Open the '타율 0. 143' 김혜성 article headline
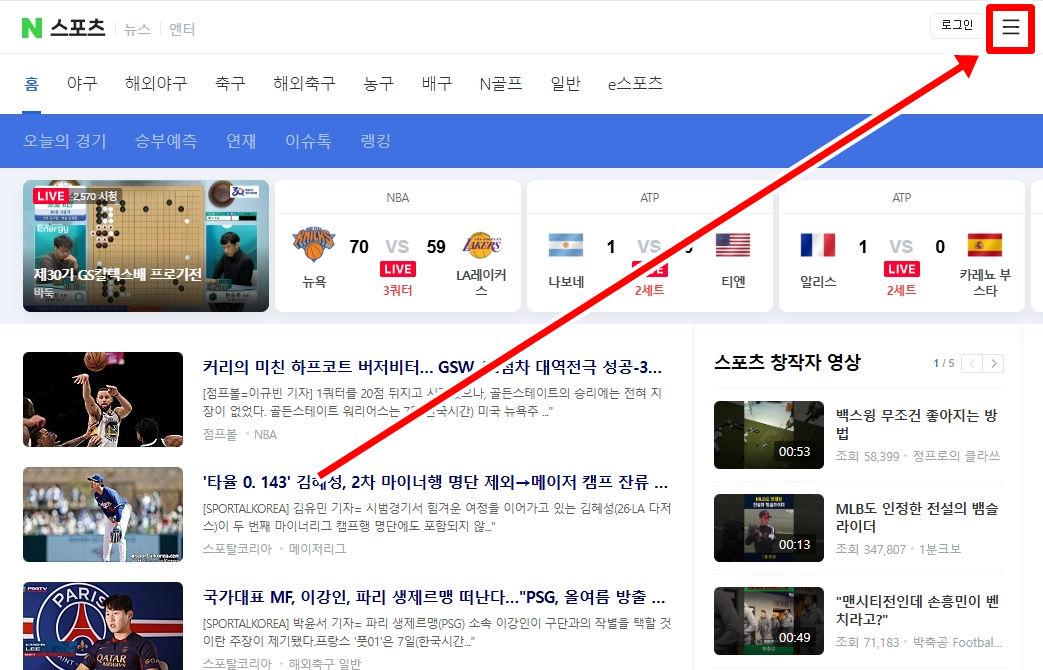Image resolution: width=1043 pixels, height=670 pixels. (435, 482)
